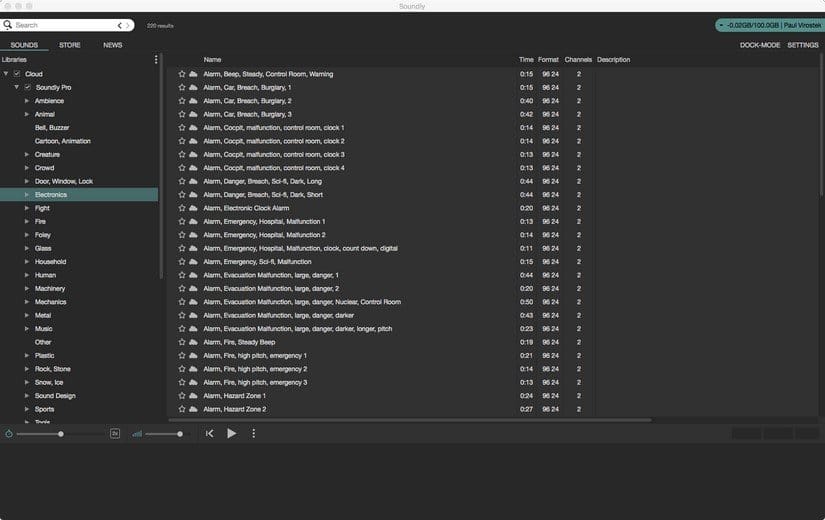Favorite Alarm, Fire, Steady Beep with star
Viewport: 825px width, 520px height.
[182, 342]
